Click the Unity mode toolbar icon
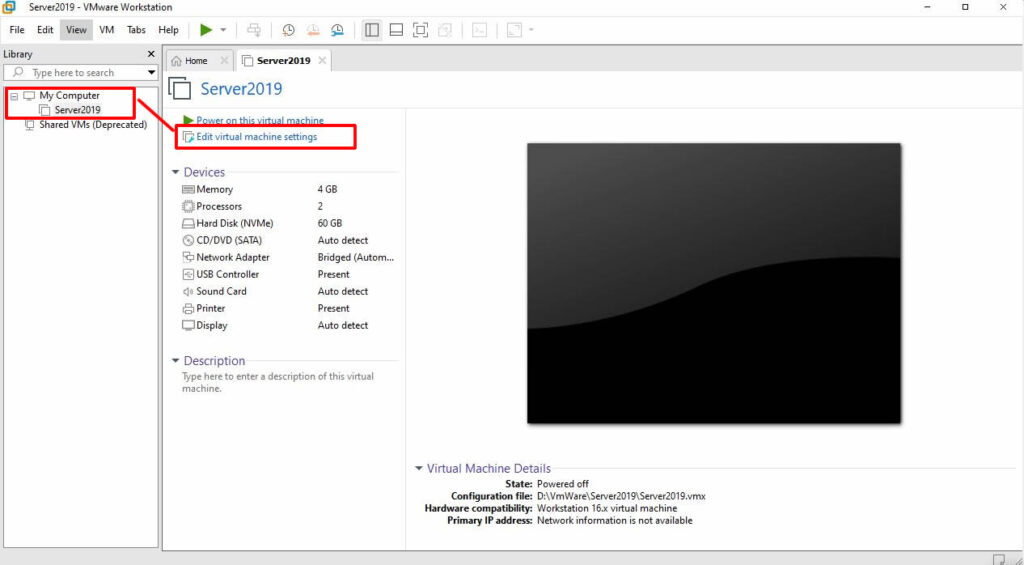The image size is (1024, 565). pos(445,30)
